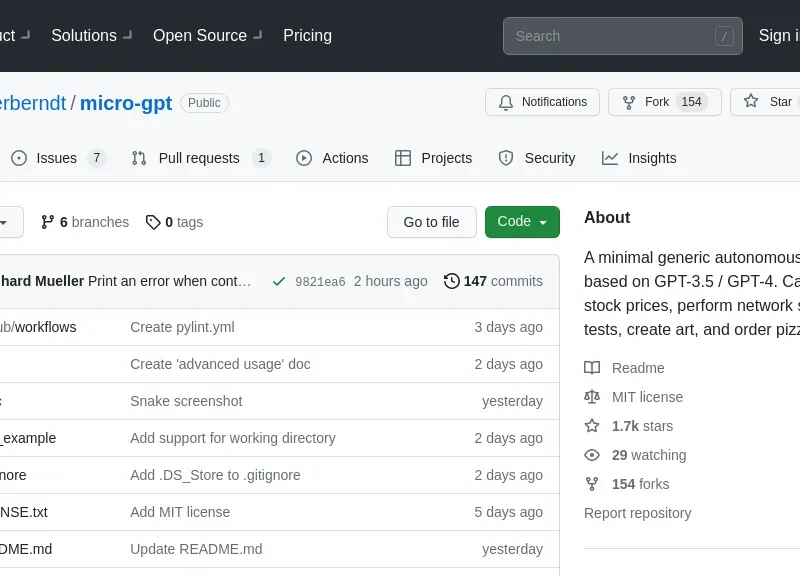Expand the green Code dropdown
The width and height of the screenshot is (800, 576).
pyautogui.click(x=521, y=222)
